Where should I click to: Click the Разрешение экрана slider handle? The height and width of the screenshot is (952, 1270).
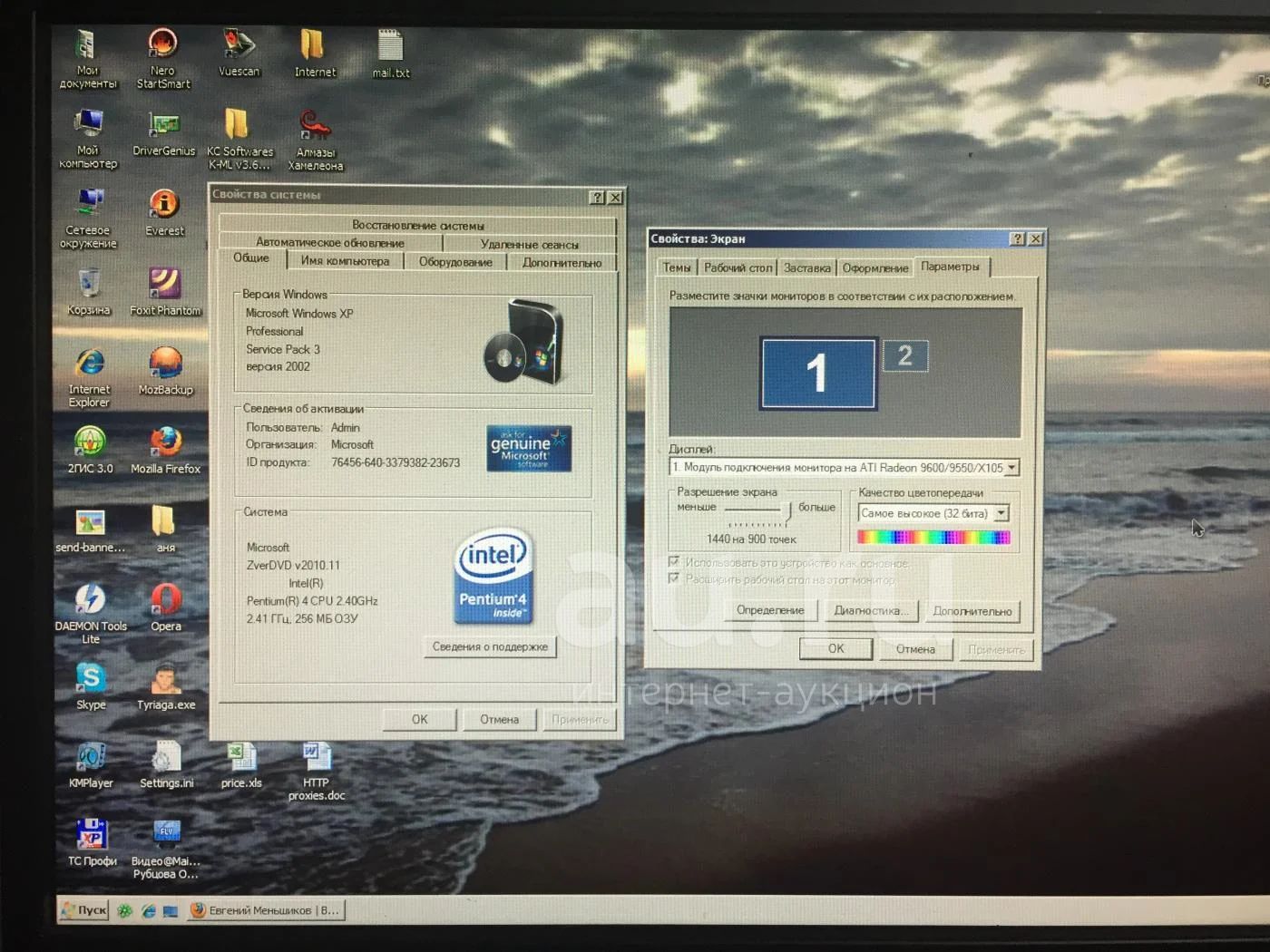pyautogui.click(x=787, y=513)
